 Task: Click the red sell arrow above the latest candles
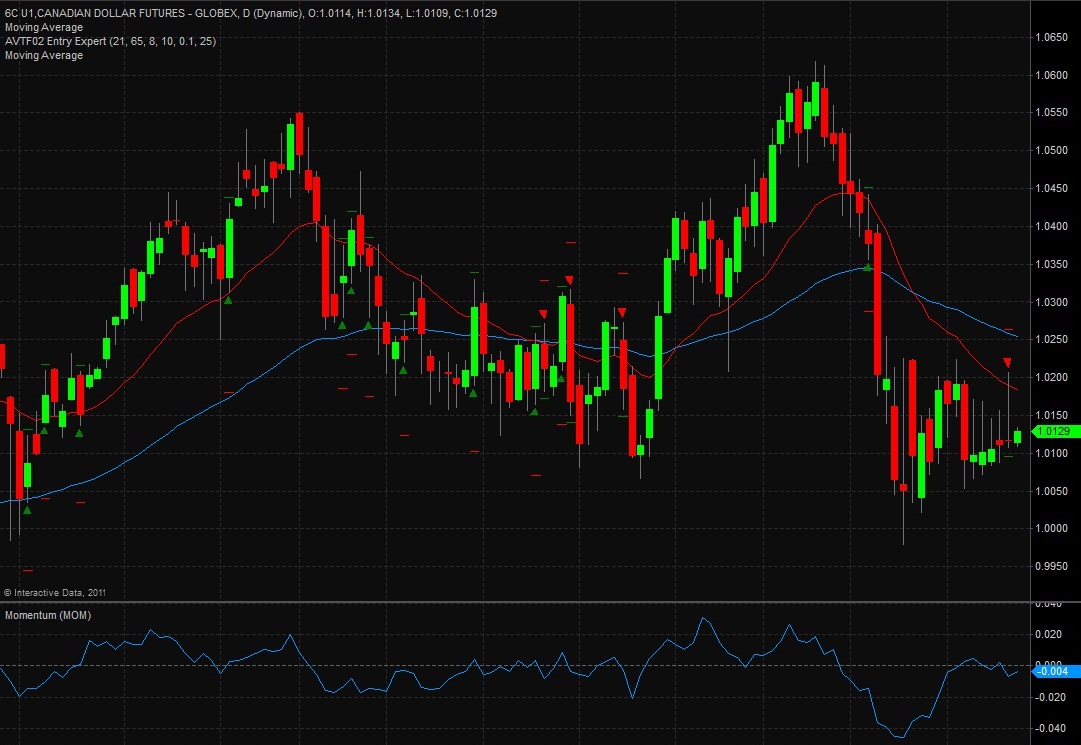click(x=1007, y=363)
